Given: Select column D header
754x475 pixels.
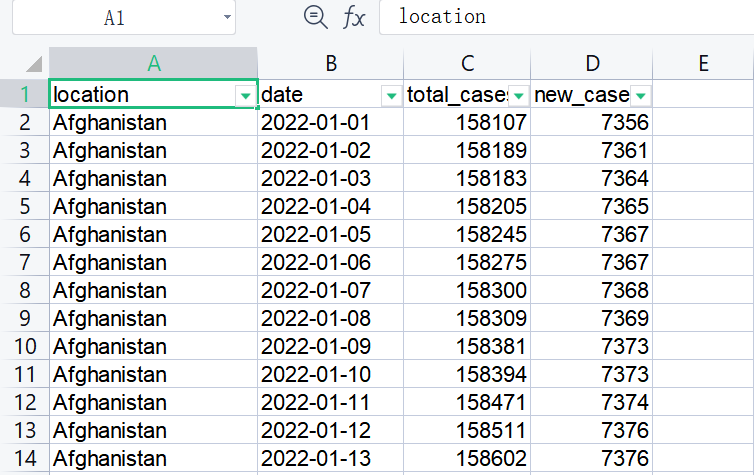Looking at the screenshot, I should tap(592, 63).
